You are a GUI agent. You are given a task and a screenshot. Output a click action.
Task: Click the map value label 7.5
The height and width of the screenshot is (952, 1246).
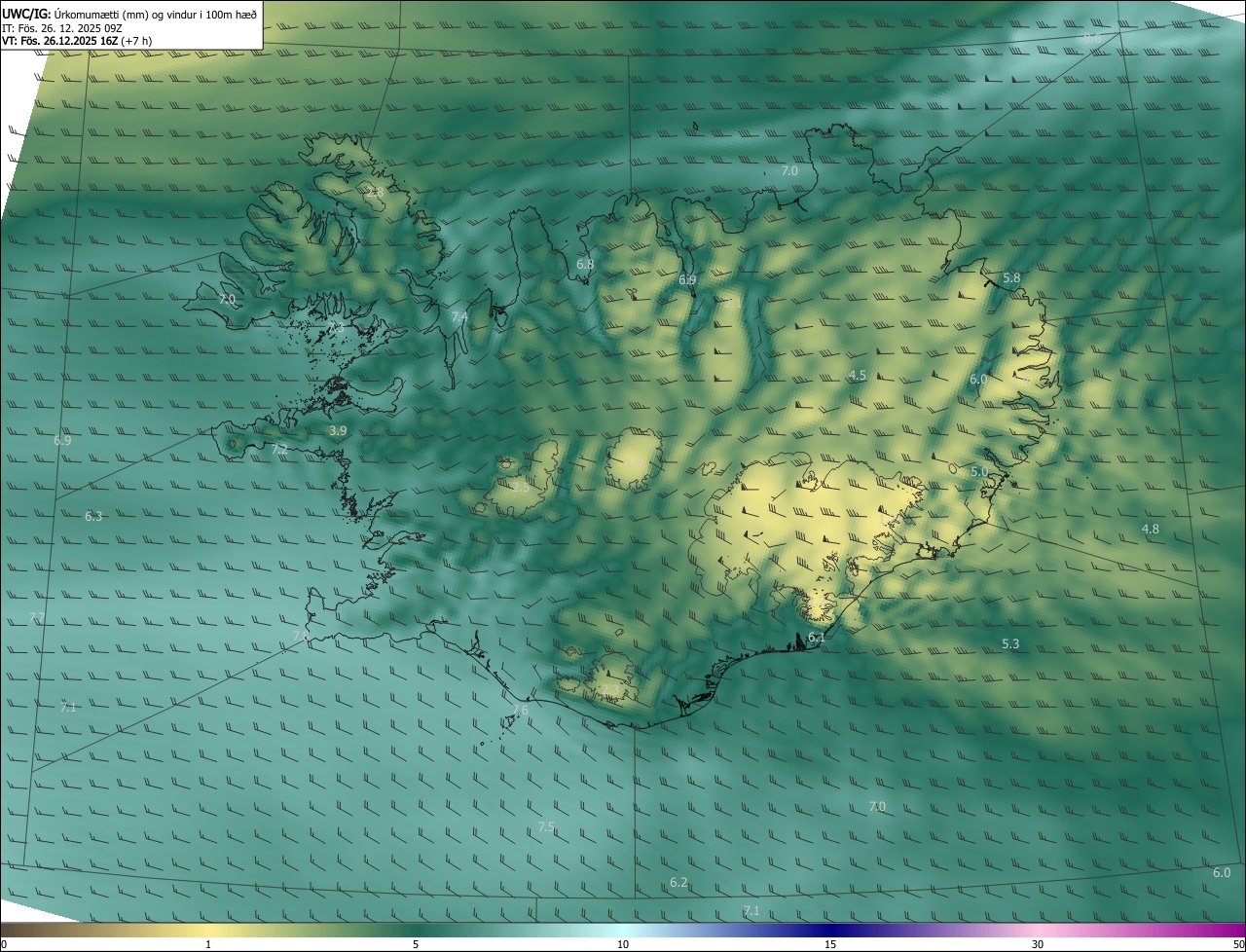click(546, 826)
